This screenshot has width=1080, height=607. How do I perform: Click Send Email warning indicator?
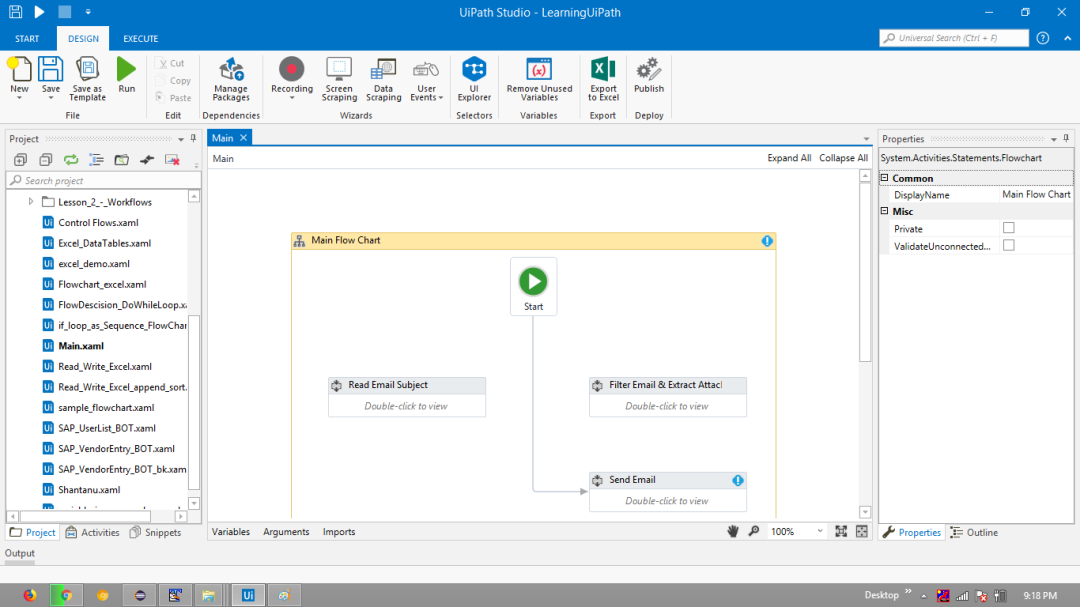click(x=738, y=480)
